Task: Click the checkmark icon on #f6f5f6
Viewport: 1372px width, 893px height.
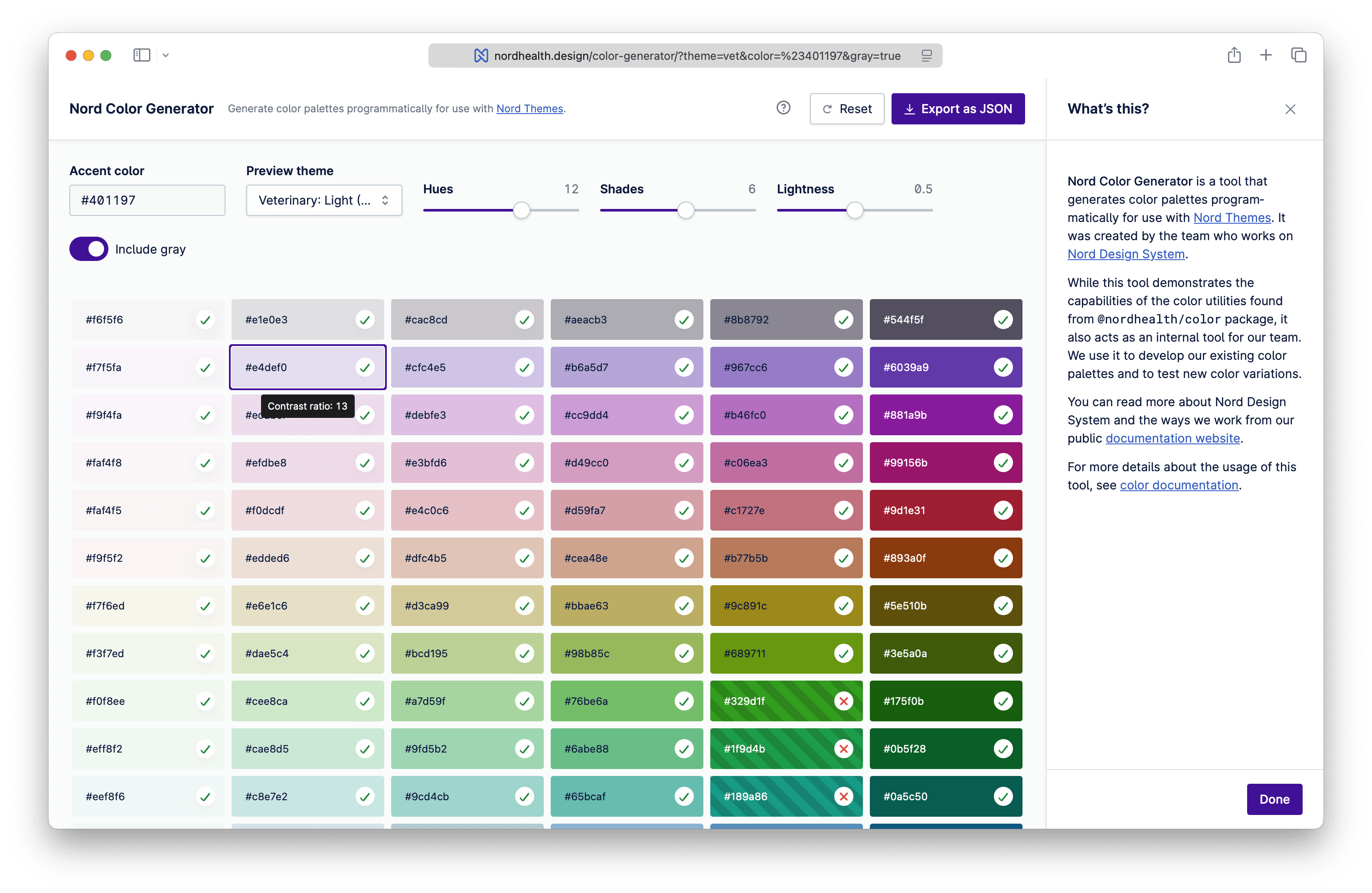Action: tap(205, 320)
